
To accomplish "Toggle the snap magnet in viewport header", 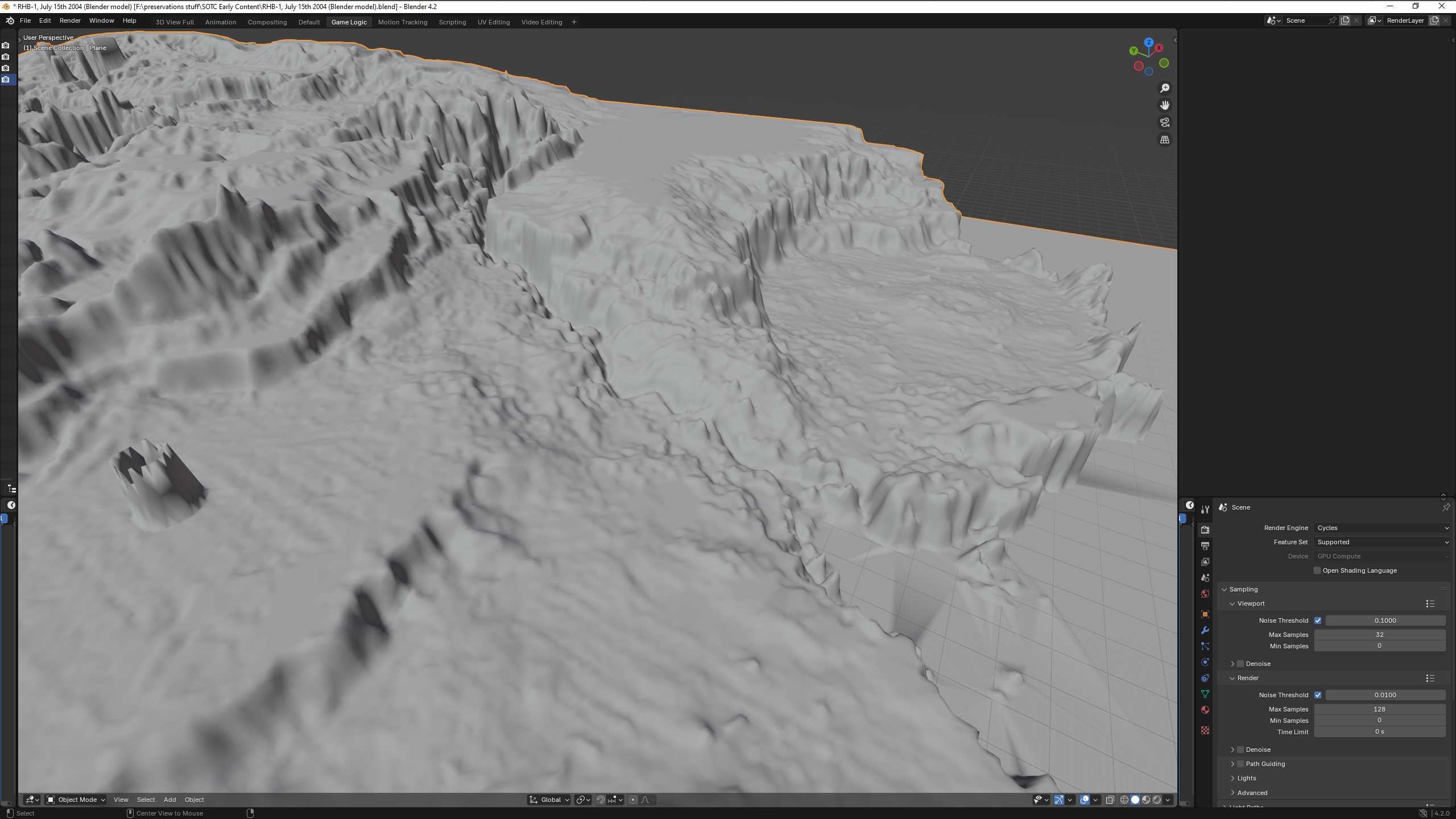I will pyautogui.click(x=601, y=800).
